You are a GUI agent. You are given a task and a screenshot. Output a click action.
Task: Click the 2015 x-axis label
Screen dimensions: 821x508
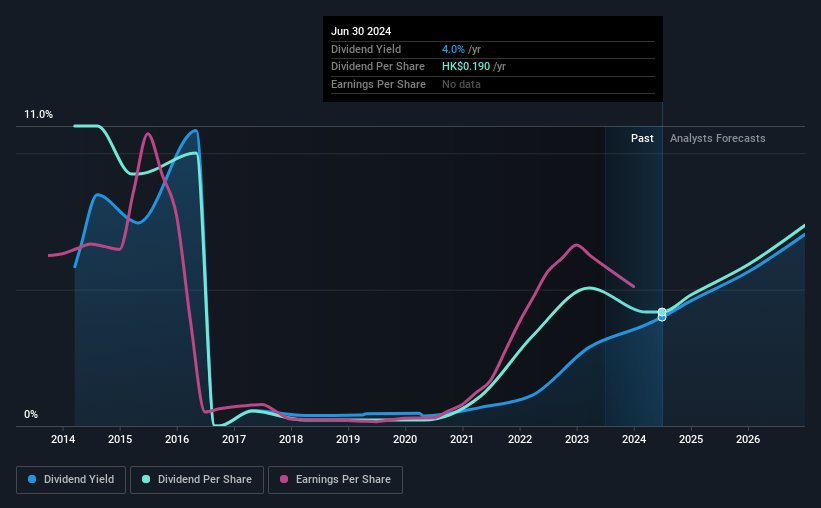click(120, 439)
